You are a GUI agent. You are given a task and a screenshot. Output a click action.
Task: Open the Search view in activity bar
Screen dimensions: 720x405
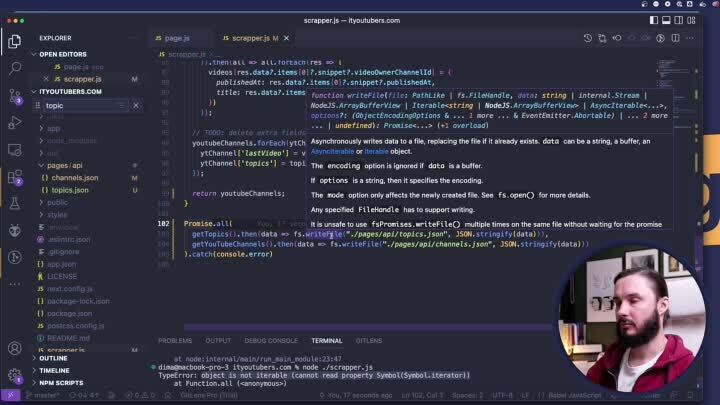coord(15,68)
